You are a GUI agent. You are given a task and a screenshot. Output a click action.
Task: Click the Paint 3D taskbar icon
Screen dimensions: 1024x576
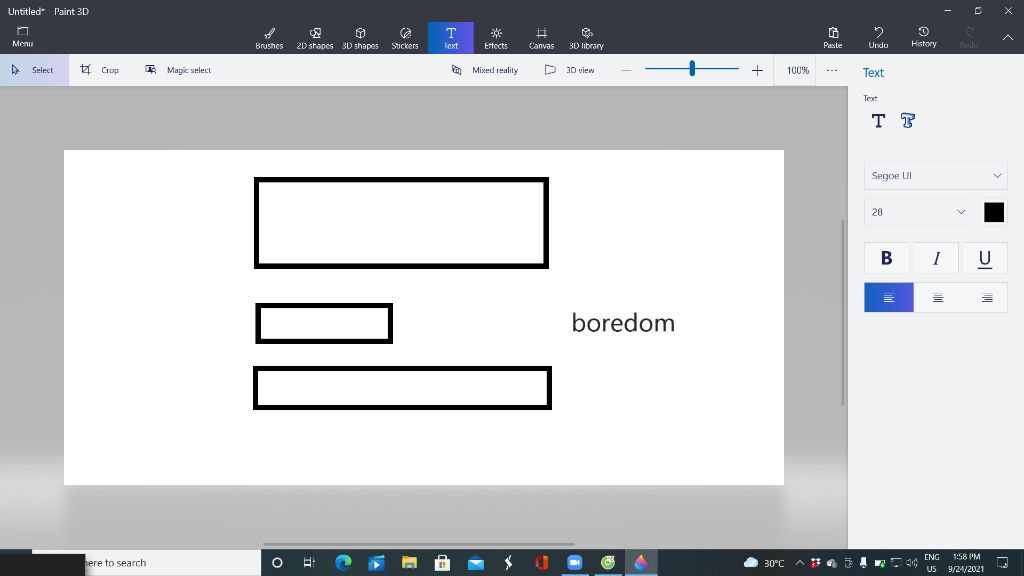(x=641, y=562)
